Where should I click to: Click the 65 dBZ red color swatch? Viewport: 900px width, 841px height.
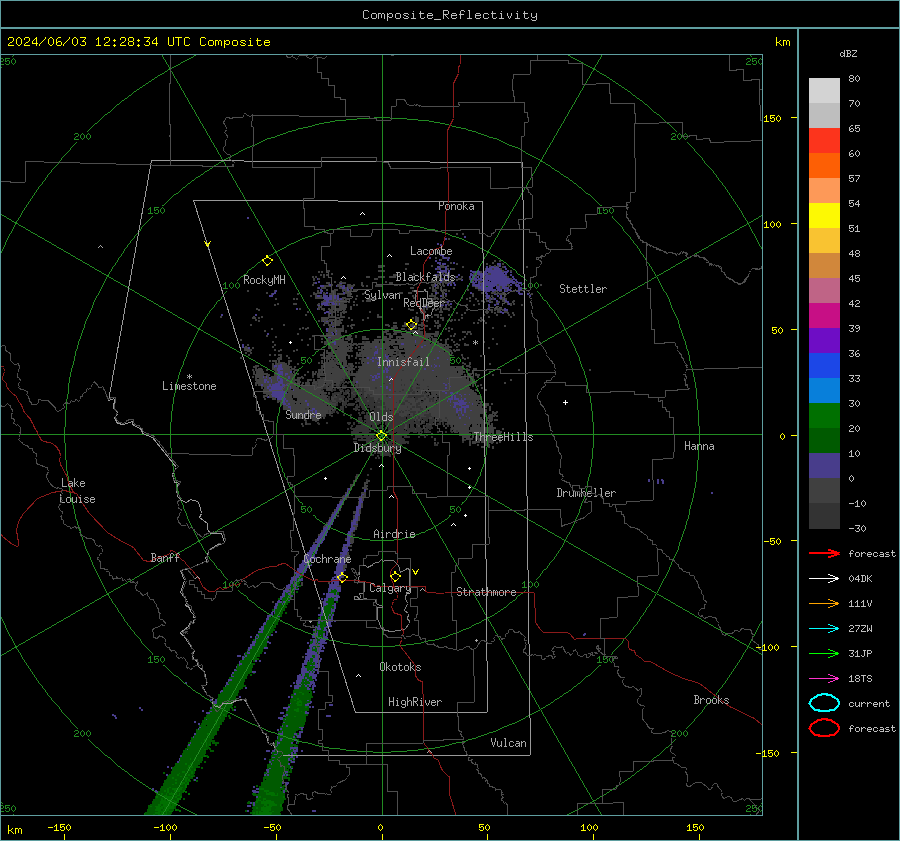[824, 141]
